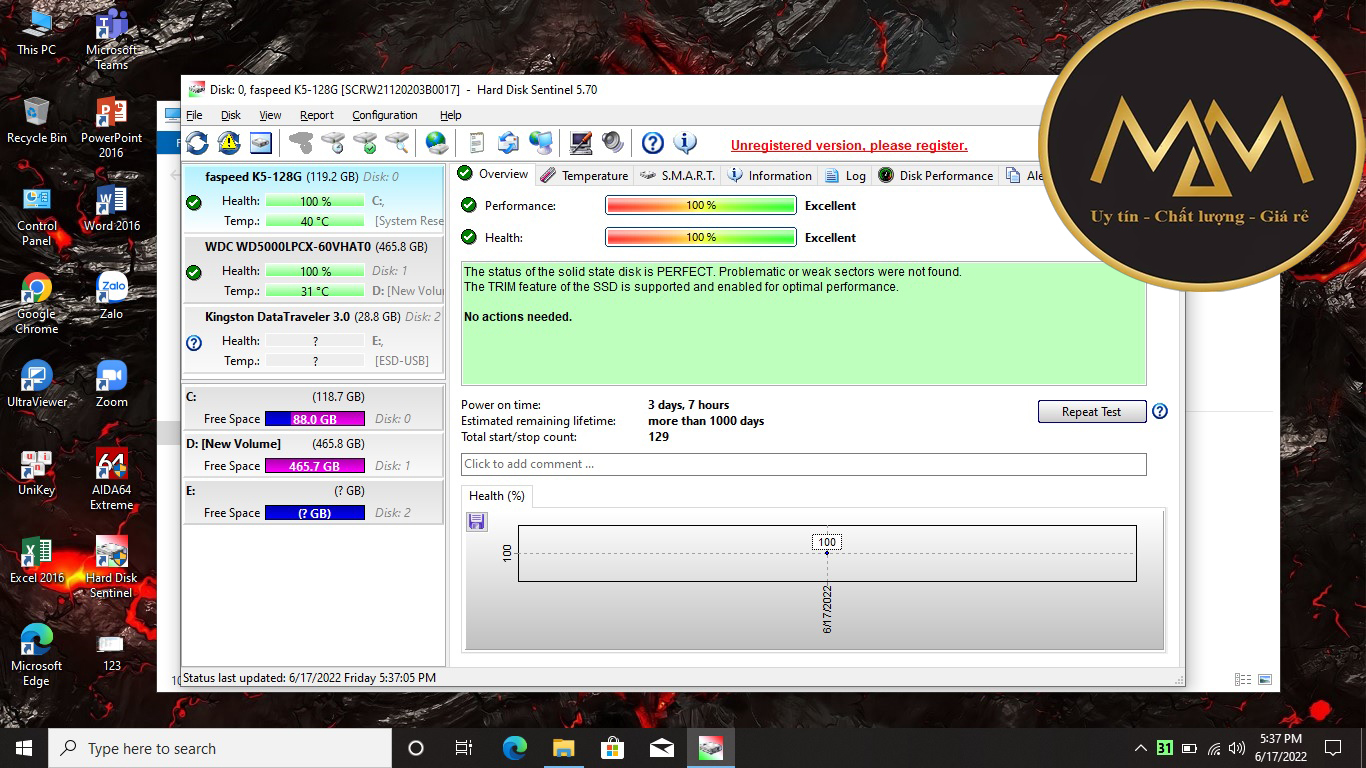1366x768 pixels.
Task: Click the comment input field
Action: [x=803, y=464]
